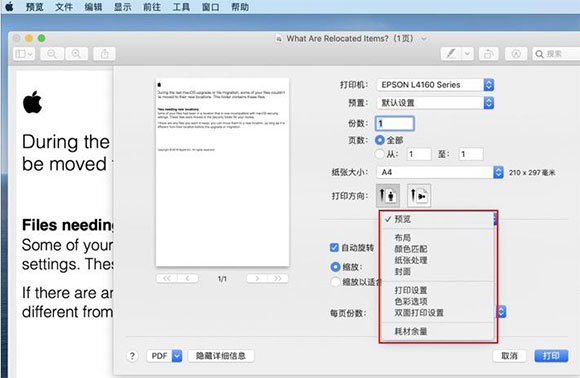Viewport: 580px width, 378px height.
Task: Expand the markup pen dropdown arrow
Action: click(468, 54)
